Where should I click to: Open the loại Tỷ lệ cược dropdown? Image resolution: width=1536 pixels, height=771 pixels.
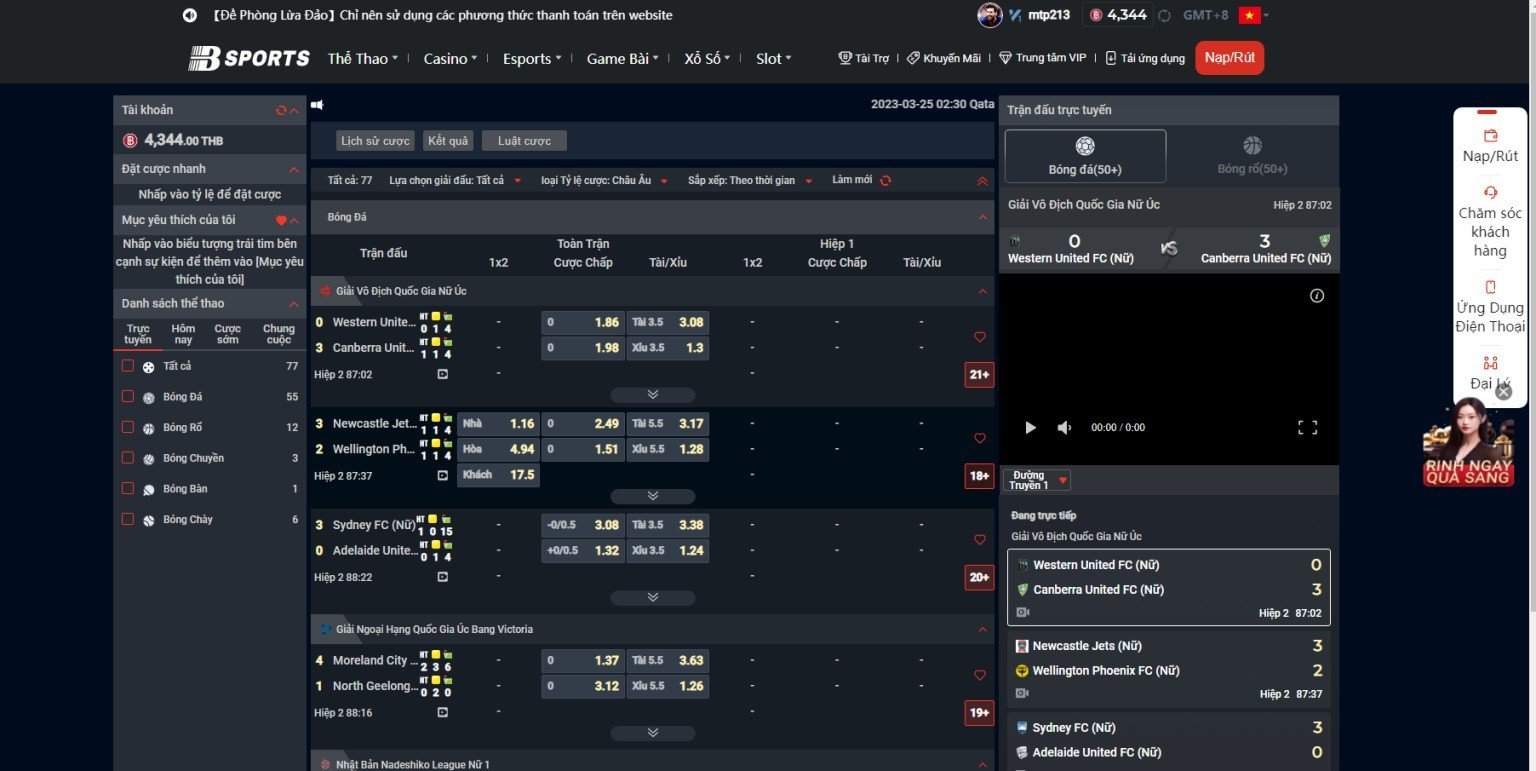tap(605, 180)
